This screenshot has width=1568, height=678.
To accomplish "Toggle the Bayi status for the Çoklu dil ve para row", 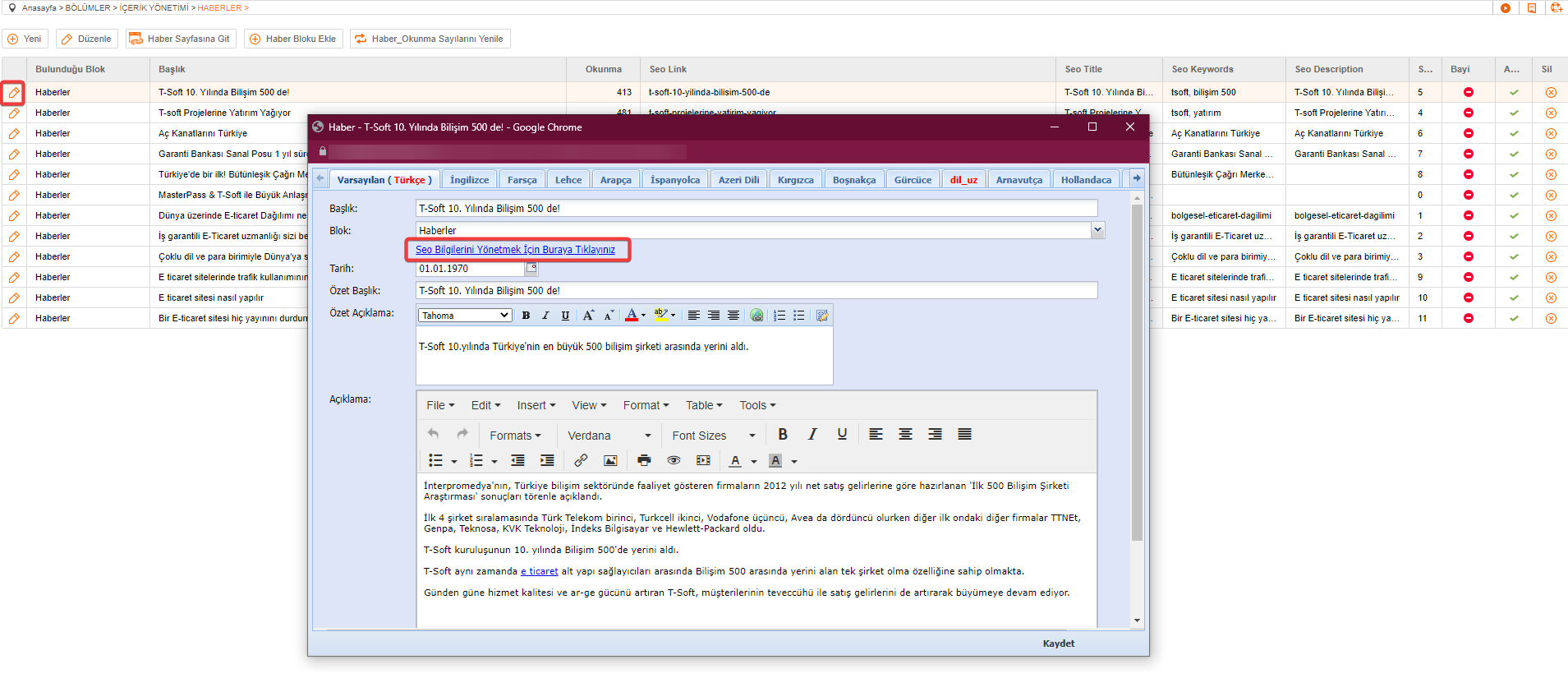I will (x=1469, y=257).
